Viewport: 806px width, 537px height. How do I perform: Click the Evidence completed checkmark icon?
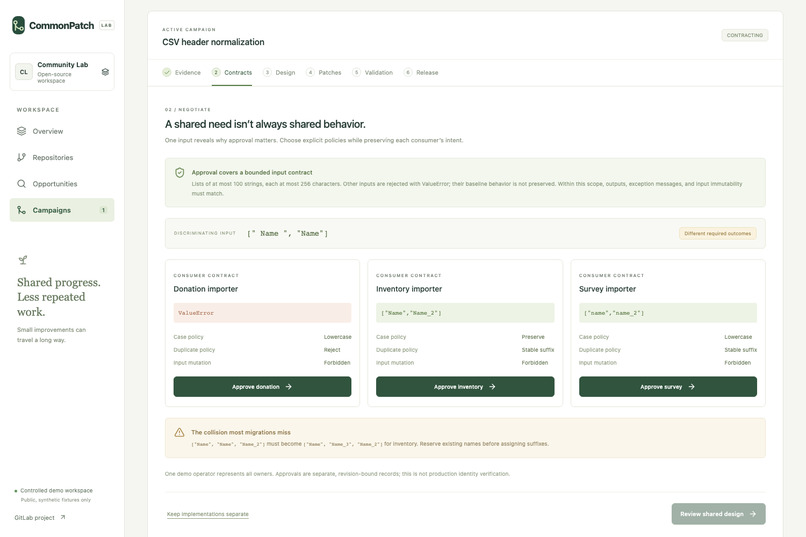[167, 72]
